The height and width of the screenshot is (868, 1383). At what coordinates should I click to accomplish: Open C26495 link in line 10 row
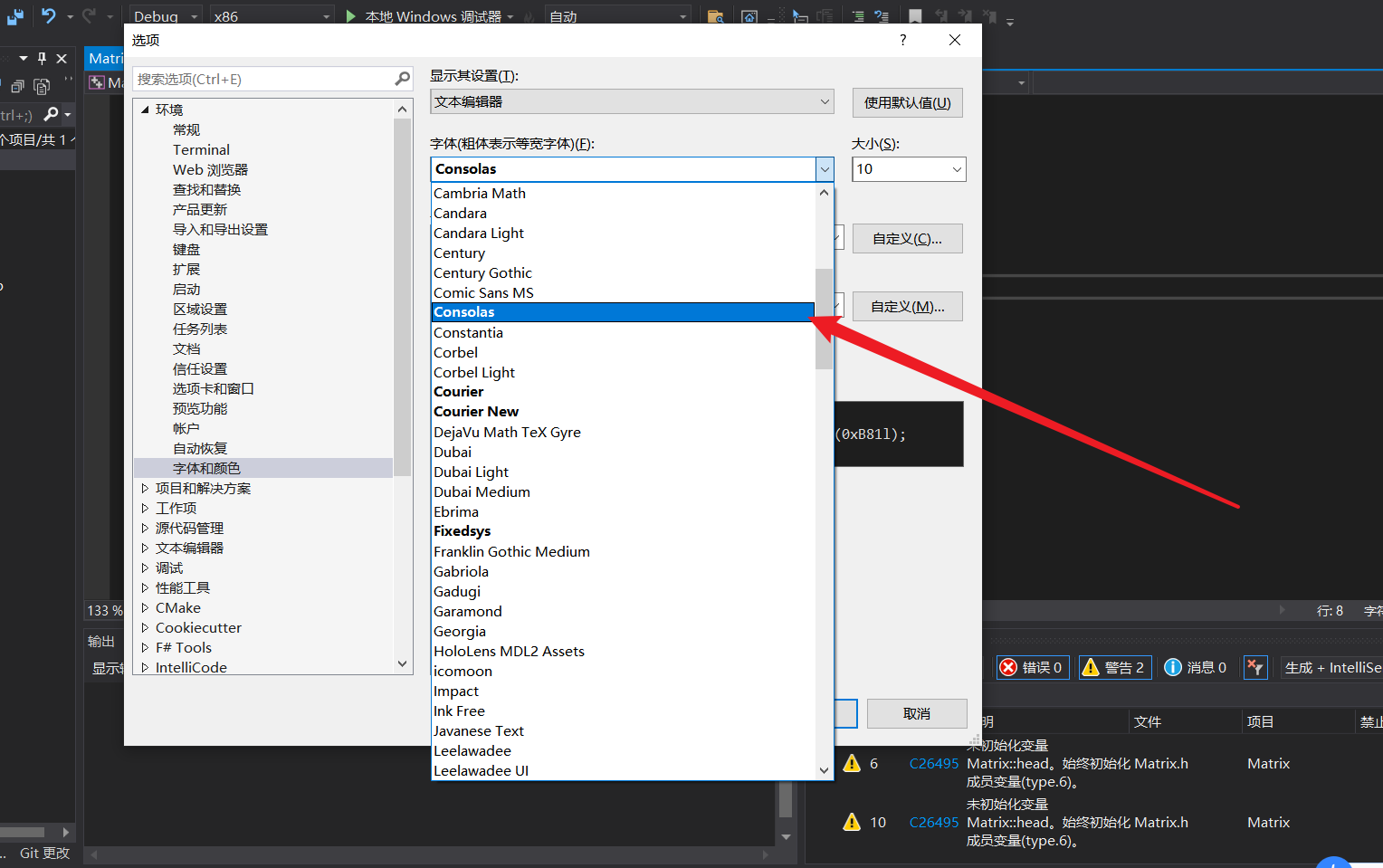point(933,822)
